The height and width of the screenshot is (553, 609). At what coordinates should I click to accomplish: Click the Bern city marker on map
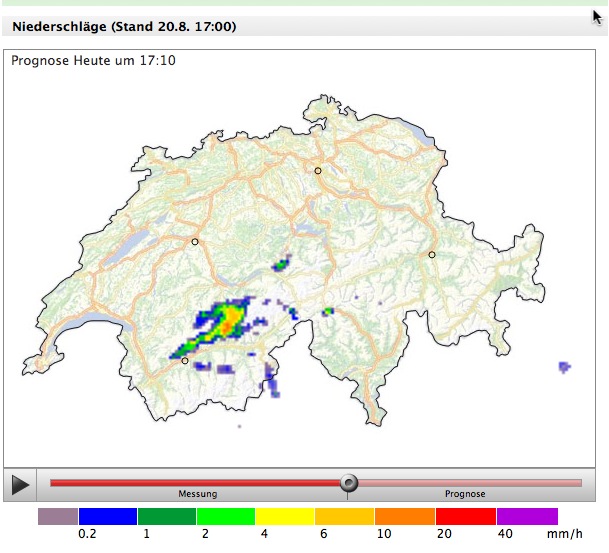click(195, 242)
